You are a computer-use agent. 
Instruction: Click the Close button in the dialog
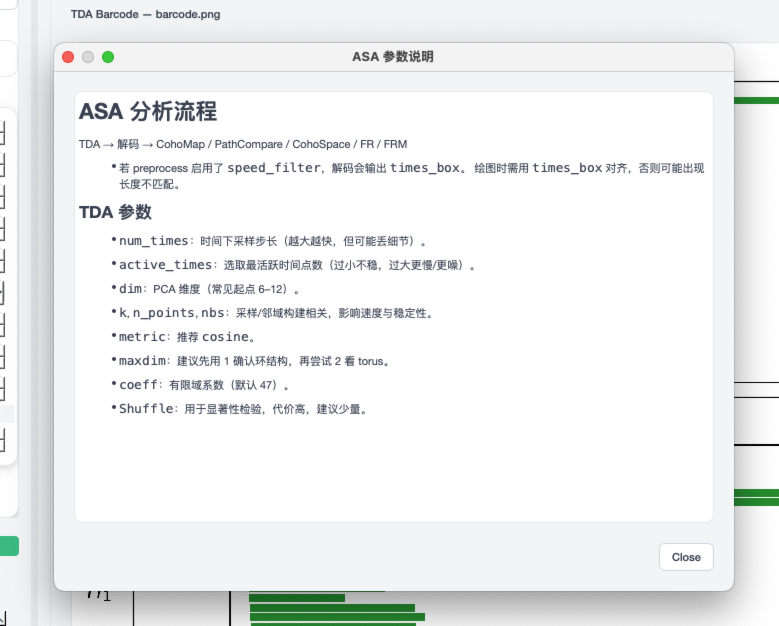(x=686, y=557)
